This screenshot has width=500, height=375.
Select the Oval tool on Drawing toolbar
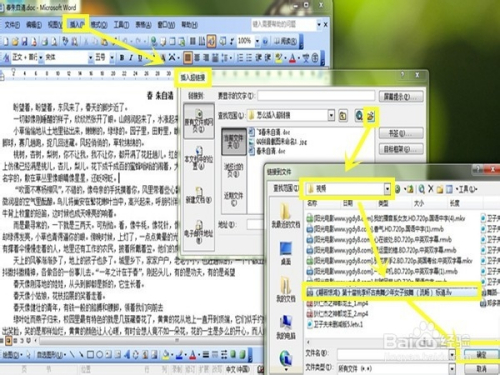[x=99, y=354]
